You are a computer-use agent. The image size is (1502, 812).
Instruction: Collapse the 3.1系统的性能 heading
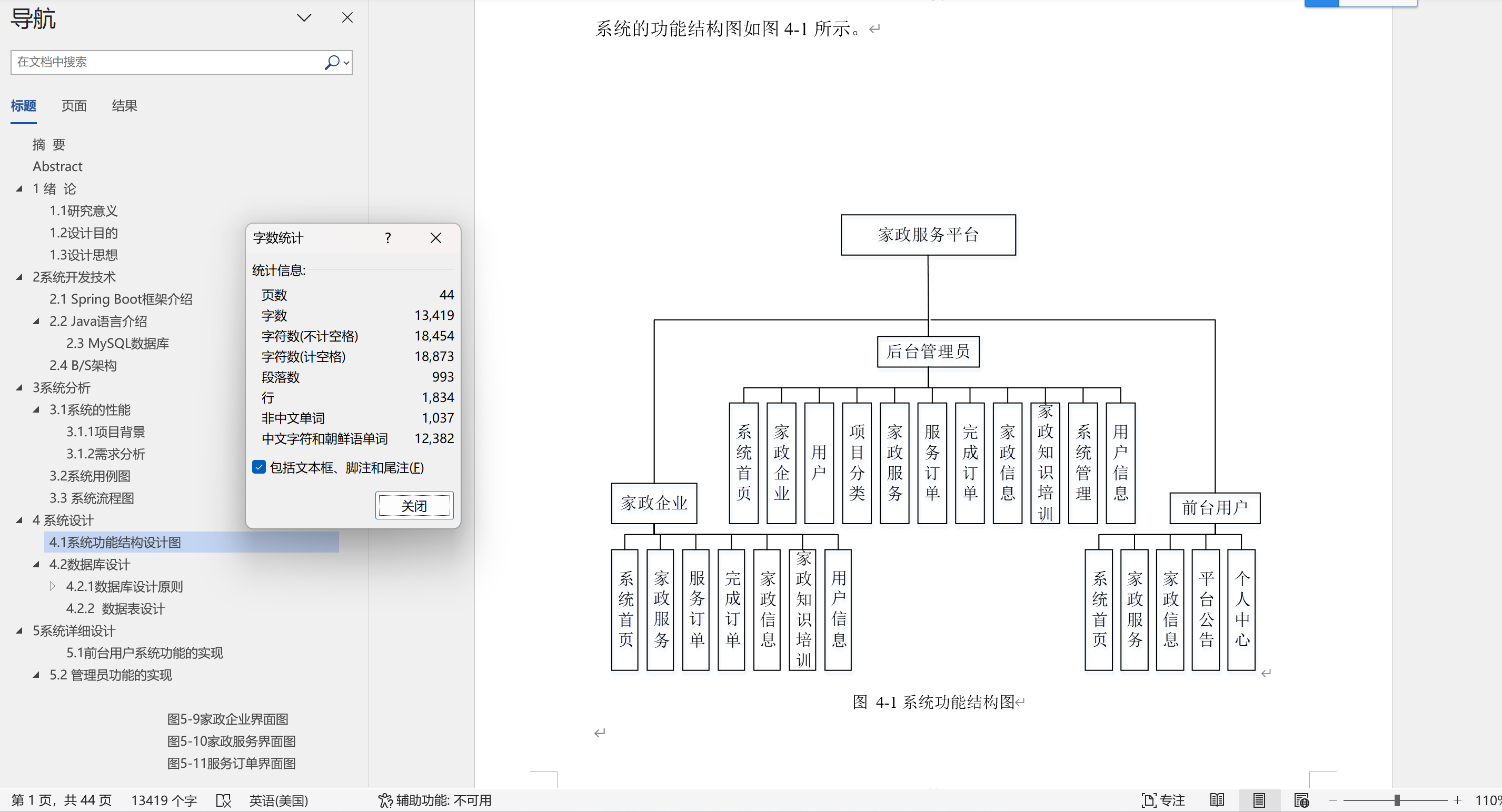(x=36, y=410)
